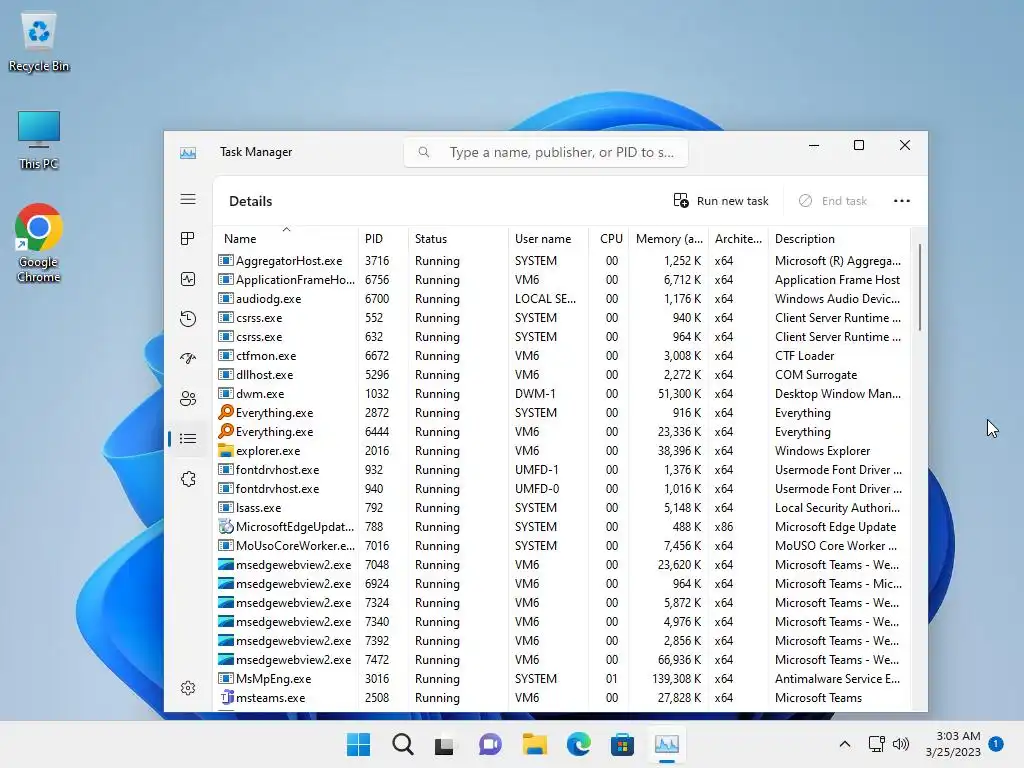Screen dimensions: 1024x768
Task: Open Task View on the taskbar
Action: coord(445,744)
